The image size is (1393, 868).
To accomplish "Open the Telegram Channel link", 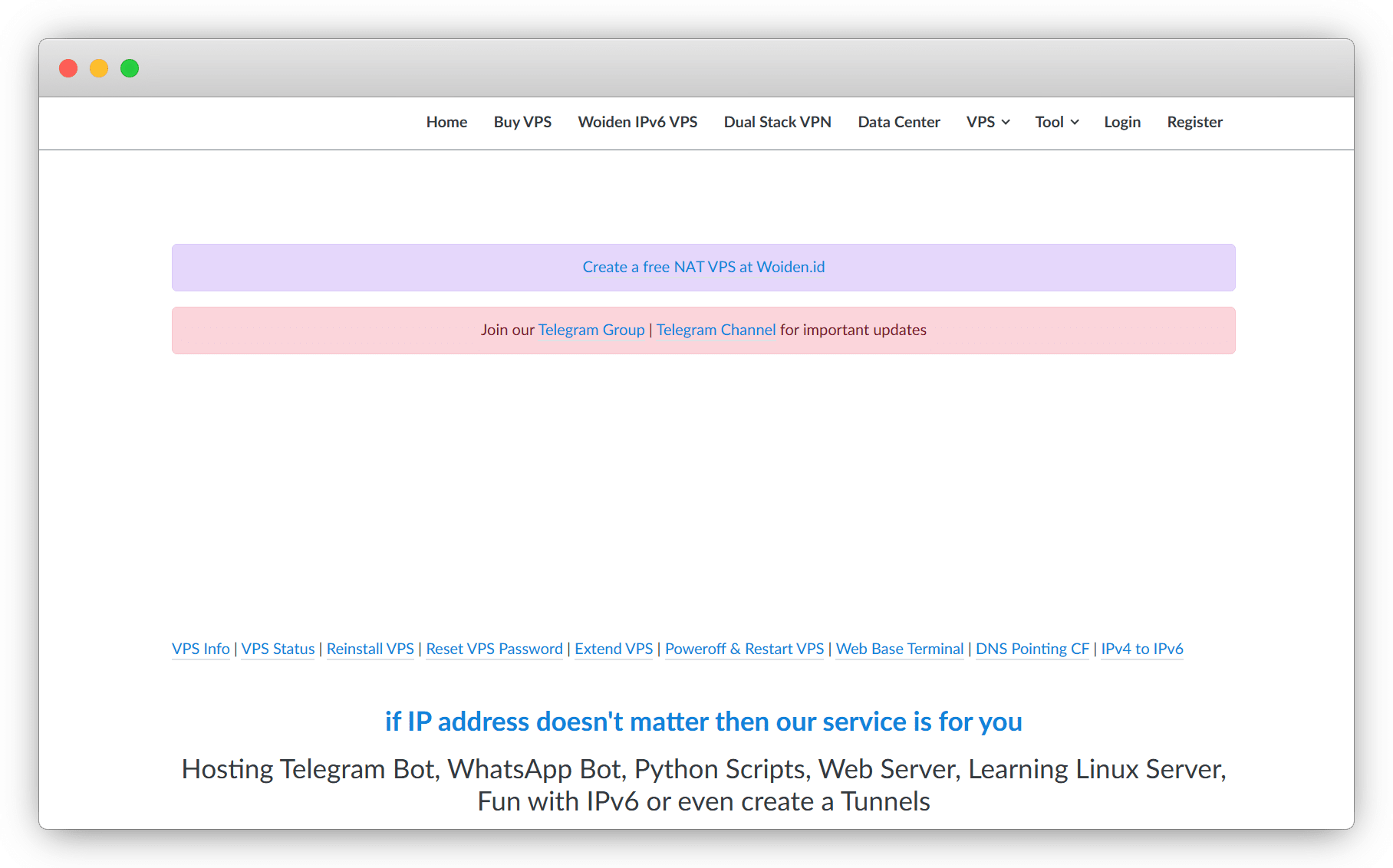I will click(x=716, y=330).
